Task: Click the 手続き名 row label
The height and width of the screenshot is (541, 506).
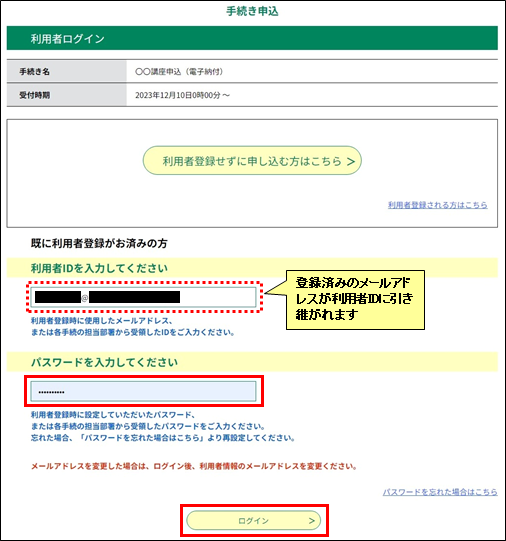Action: tap(34, 71)
